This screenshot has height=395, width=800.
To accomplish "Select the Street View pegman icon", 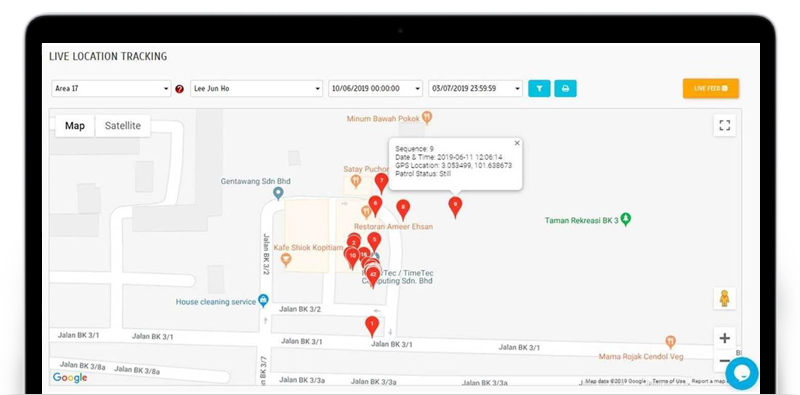I will 724,298.
